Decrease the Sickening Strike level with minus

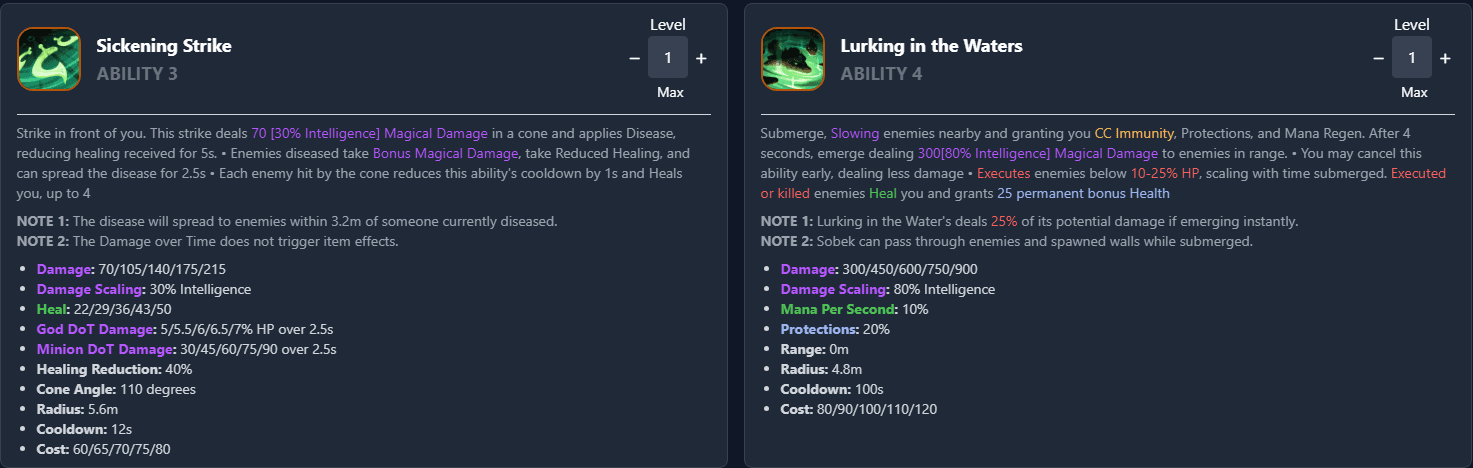[x=634, y=58]
